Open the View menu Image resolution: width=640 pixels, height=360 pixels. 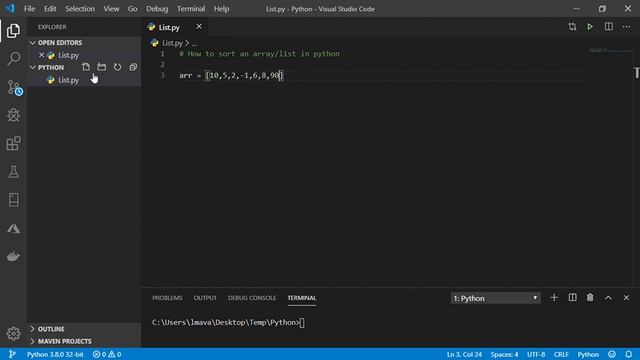[111, 9]
